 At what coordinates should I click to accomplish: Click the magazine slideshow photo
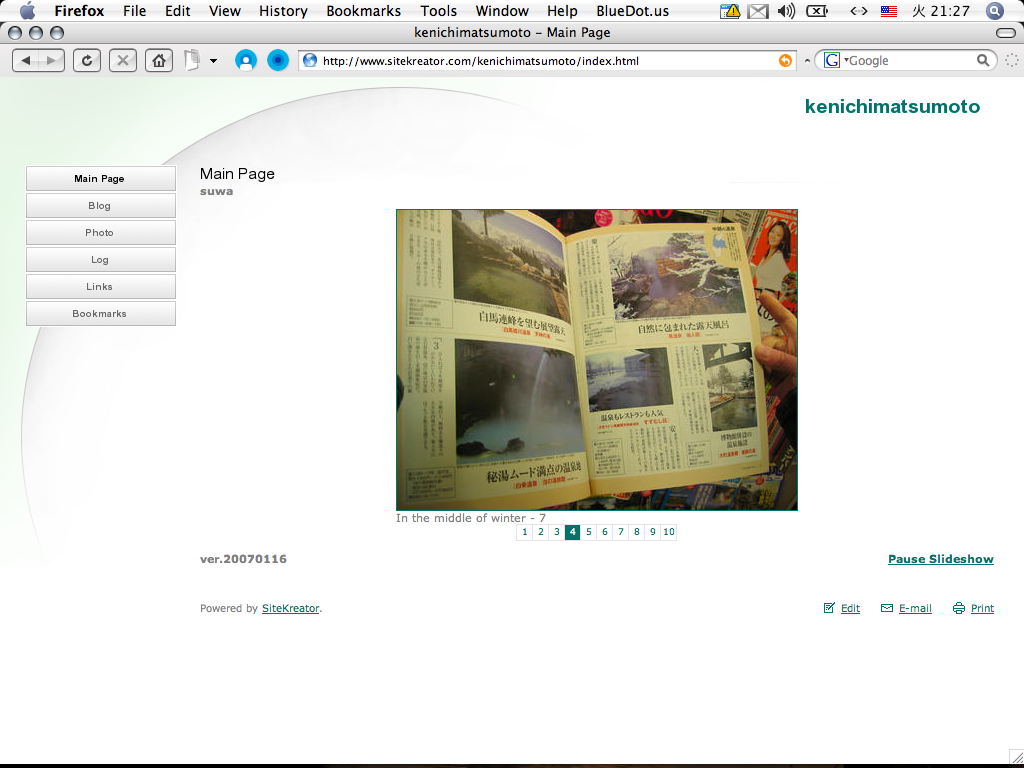click(x=596, y=360)
